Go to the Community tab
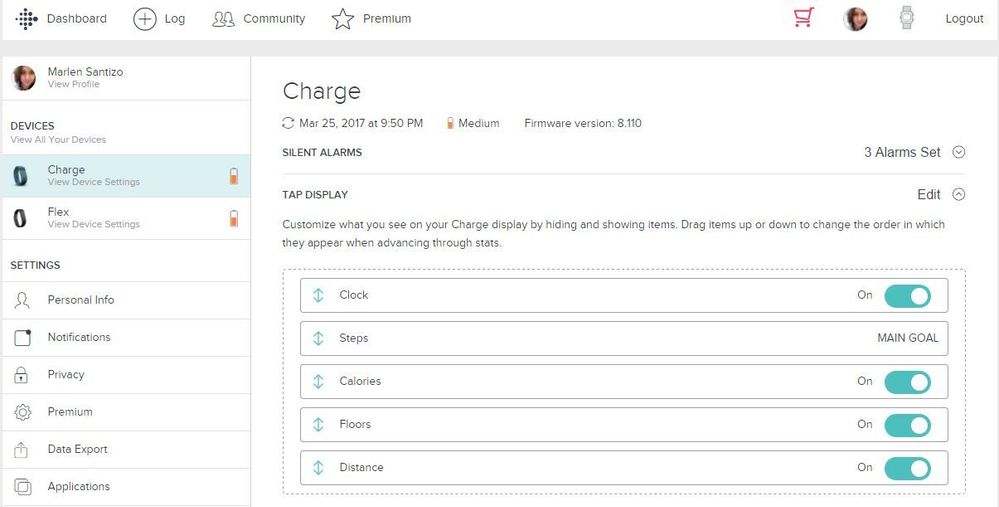 coord(259,19)
